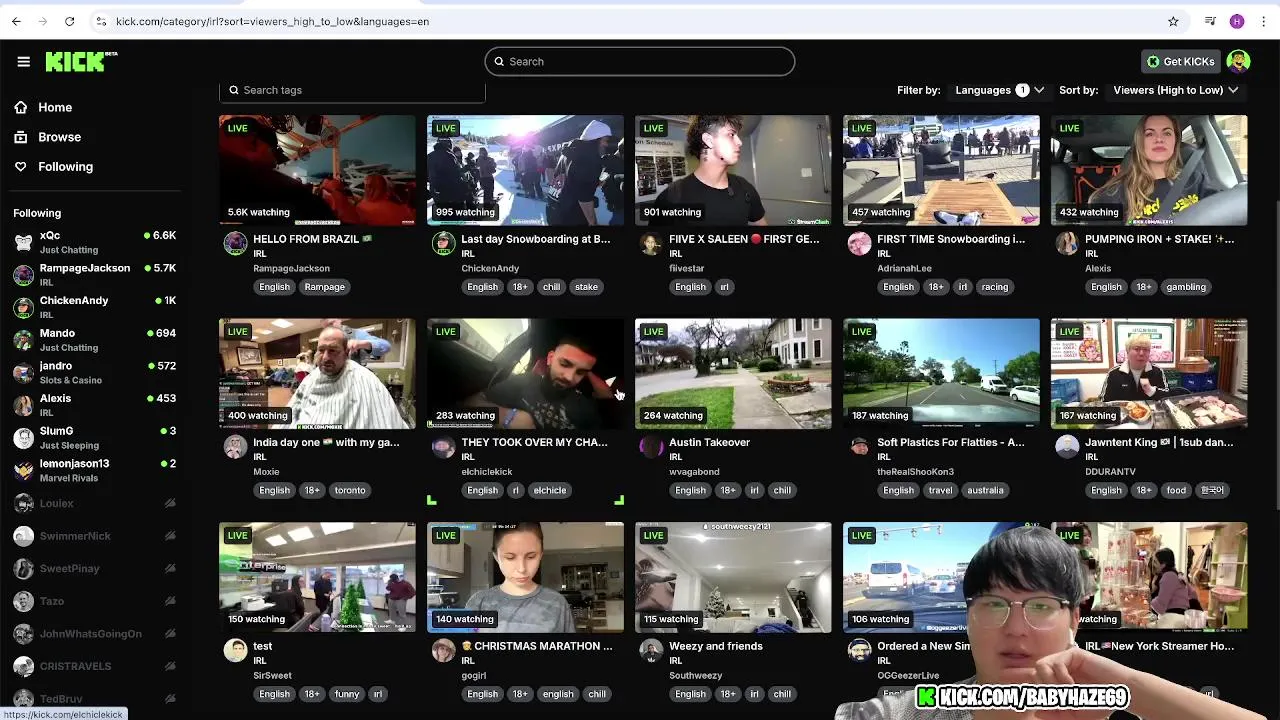Click theRealShooKon3 avatar under Soft Plastics stream
Image resolution: width=1280 pixels, height=720 pixels.
pyautogui.click(x=859, y=447)
